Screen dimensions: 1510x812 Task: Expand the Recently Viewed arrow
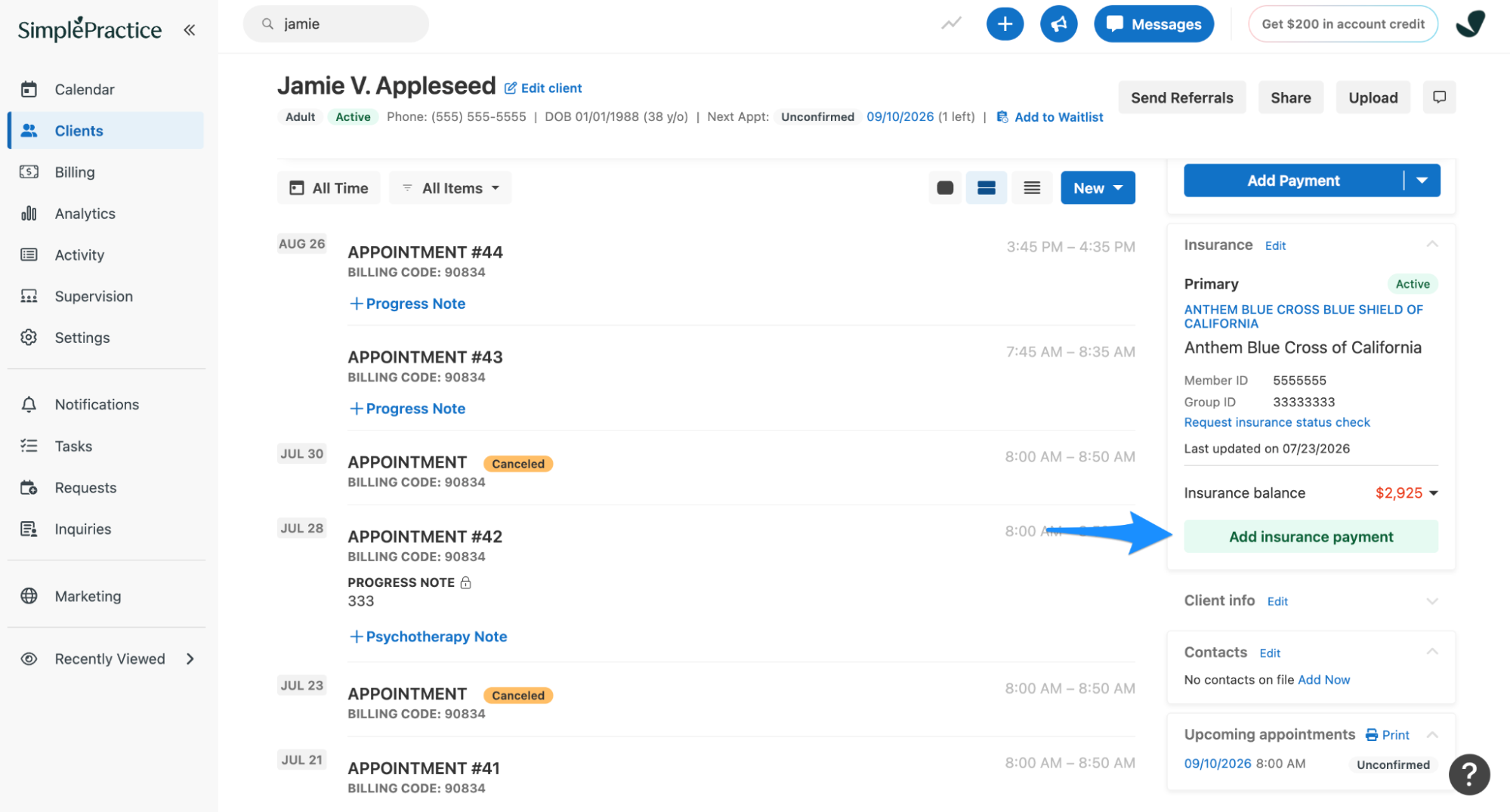[x=190, y=659]
